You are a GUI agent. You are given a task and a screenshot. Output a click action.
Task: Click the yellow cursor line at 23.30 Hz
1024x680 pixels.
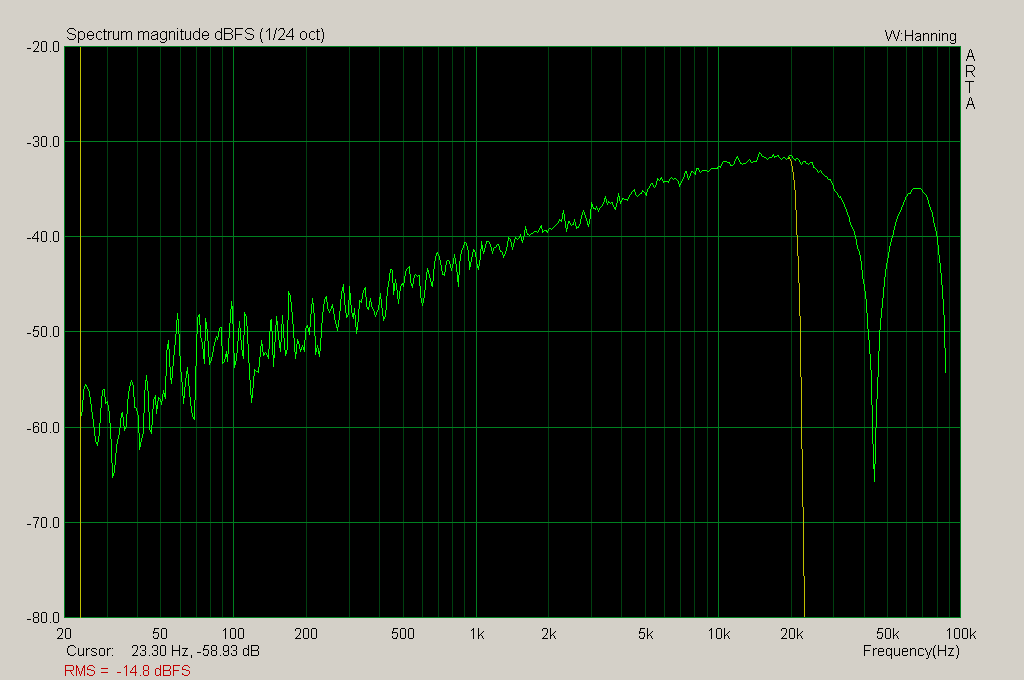click(x=80, y=332)
